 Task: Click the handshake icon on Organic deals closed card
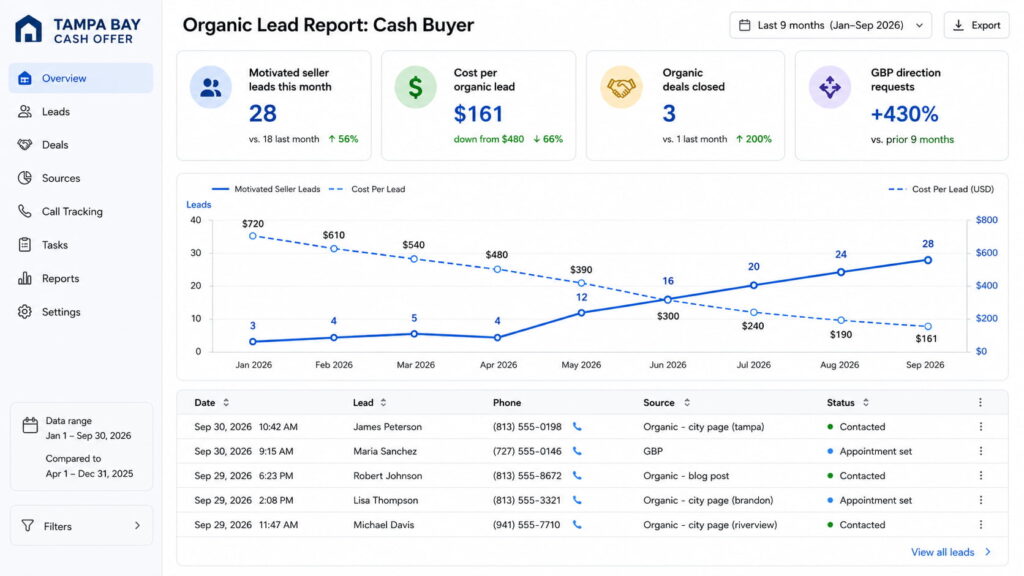click(621, 87)
